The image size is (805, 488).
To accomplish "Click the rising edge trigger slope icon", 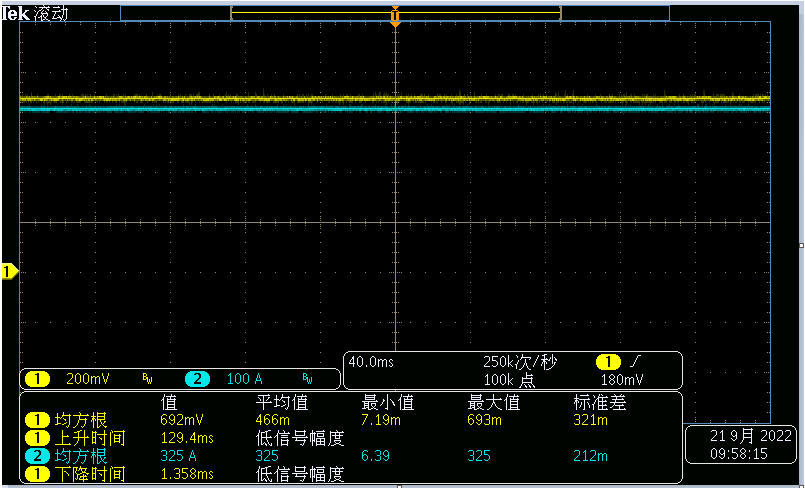I will tap(635, 362).
